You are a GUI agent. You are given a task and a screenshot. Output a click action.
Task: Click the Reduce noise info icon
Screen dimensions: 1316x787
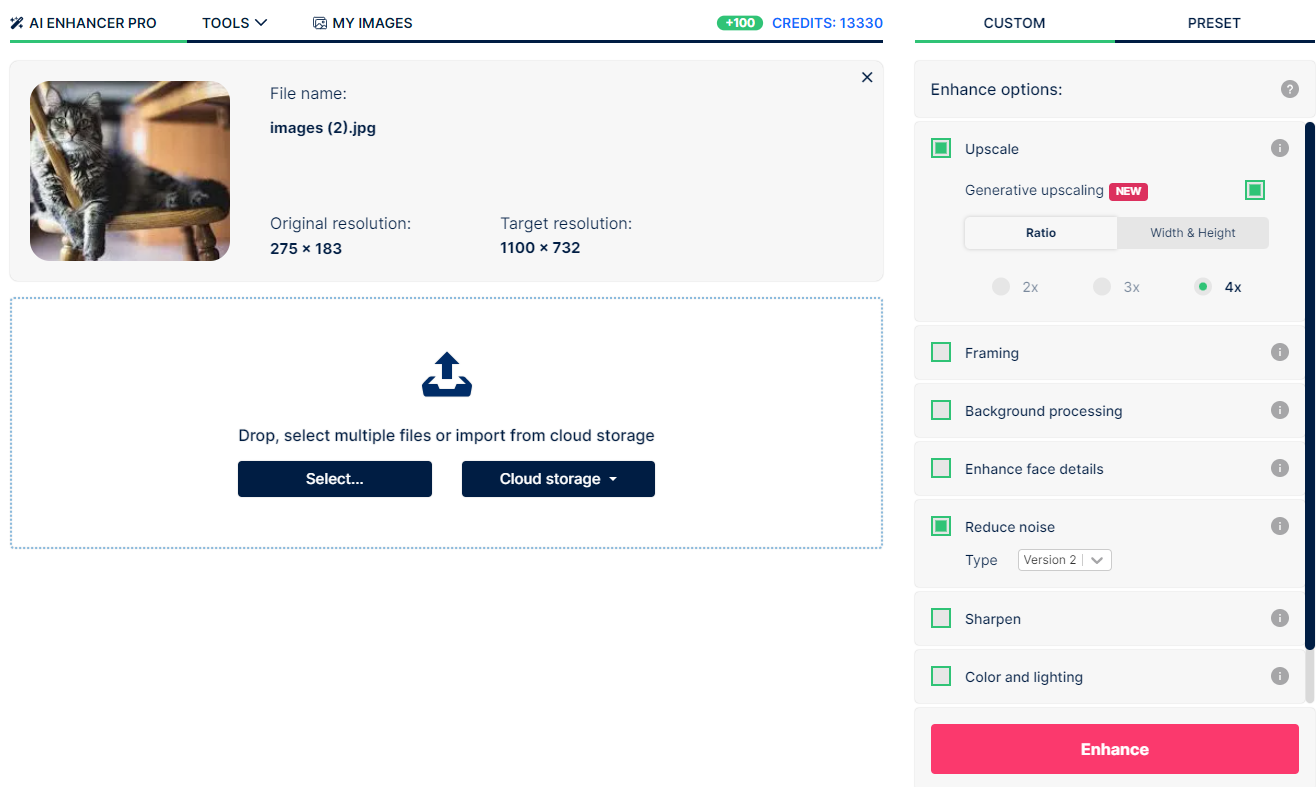click(1279, 527)
